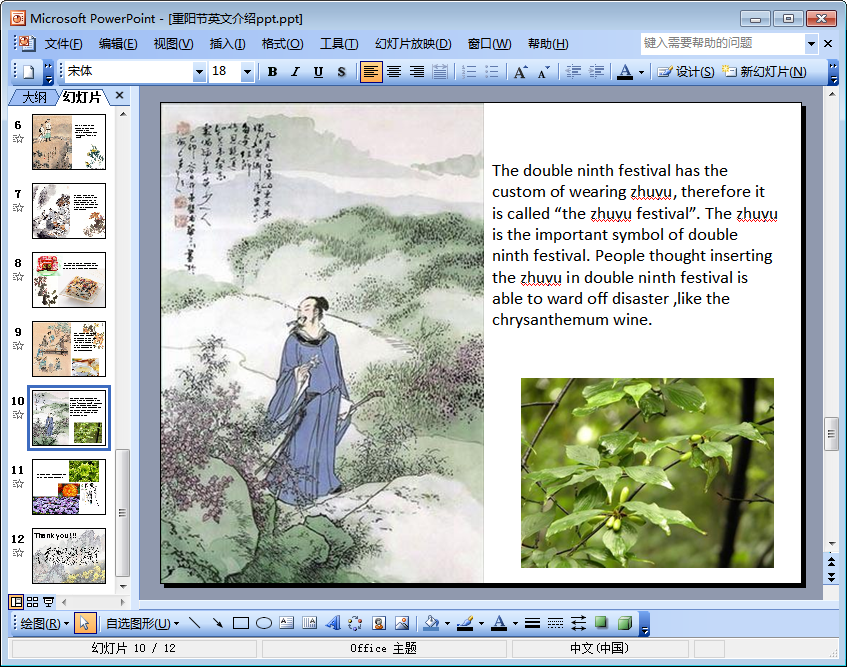Select the Oval drawing tool
This screenshot has height=667, width=847.
264,623
